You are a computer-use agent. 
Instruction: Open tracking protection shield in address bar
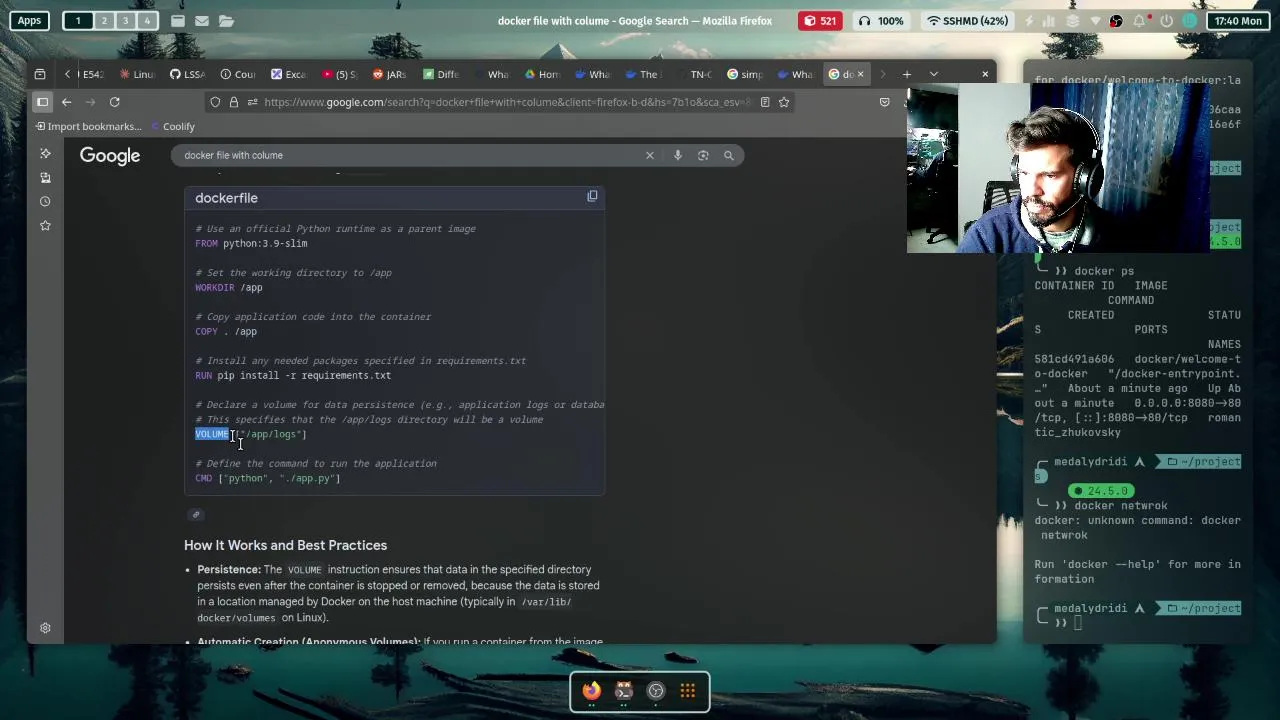tap(215, 102)
